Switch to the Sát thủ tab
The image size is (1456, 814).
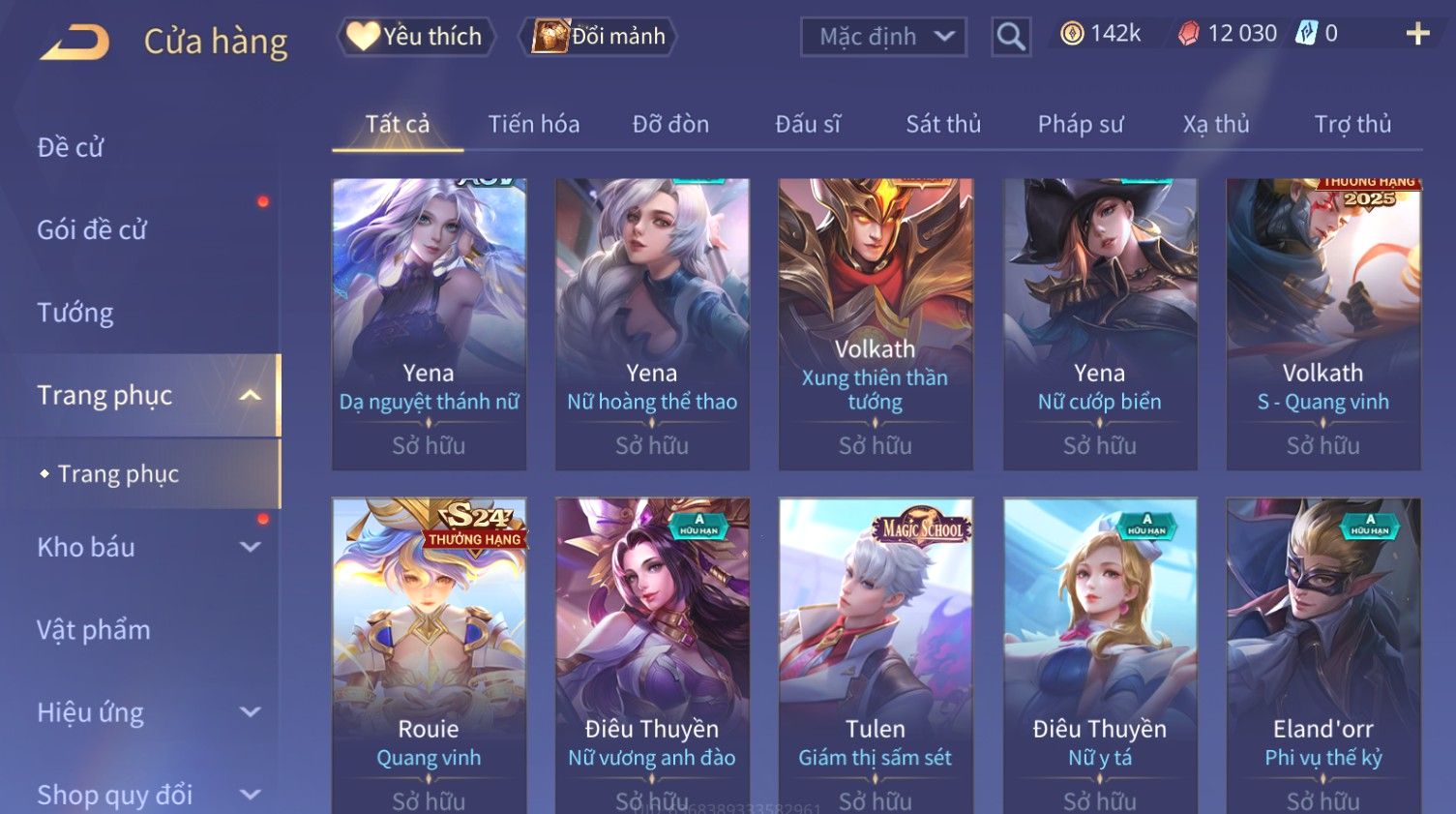pyautogui.click(x=943, y=124)
